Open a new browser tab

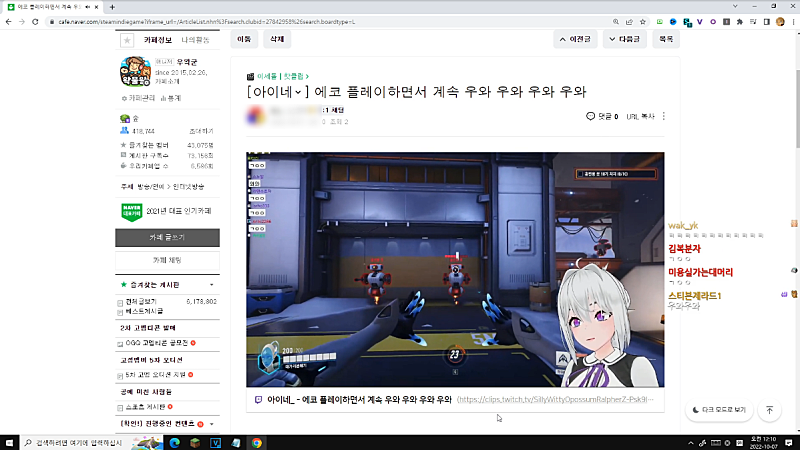tap(112, 7)
